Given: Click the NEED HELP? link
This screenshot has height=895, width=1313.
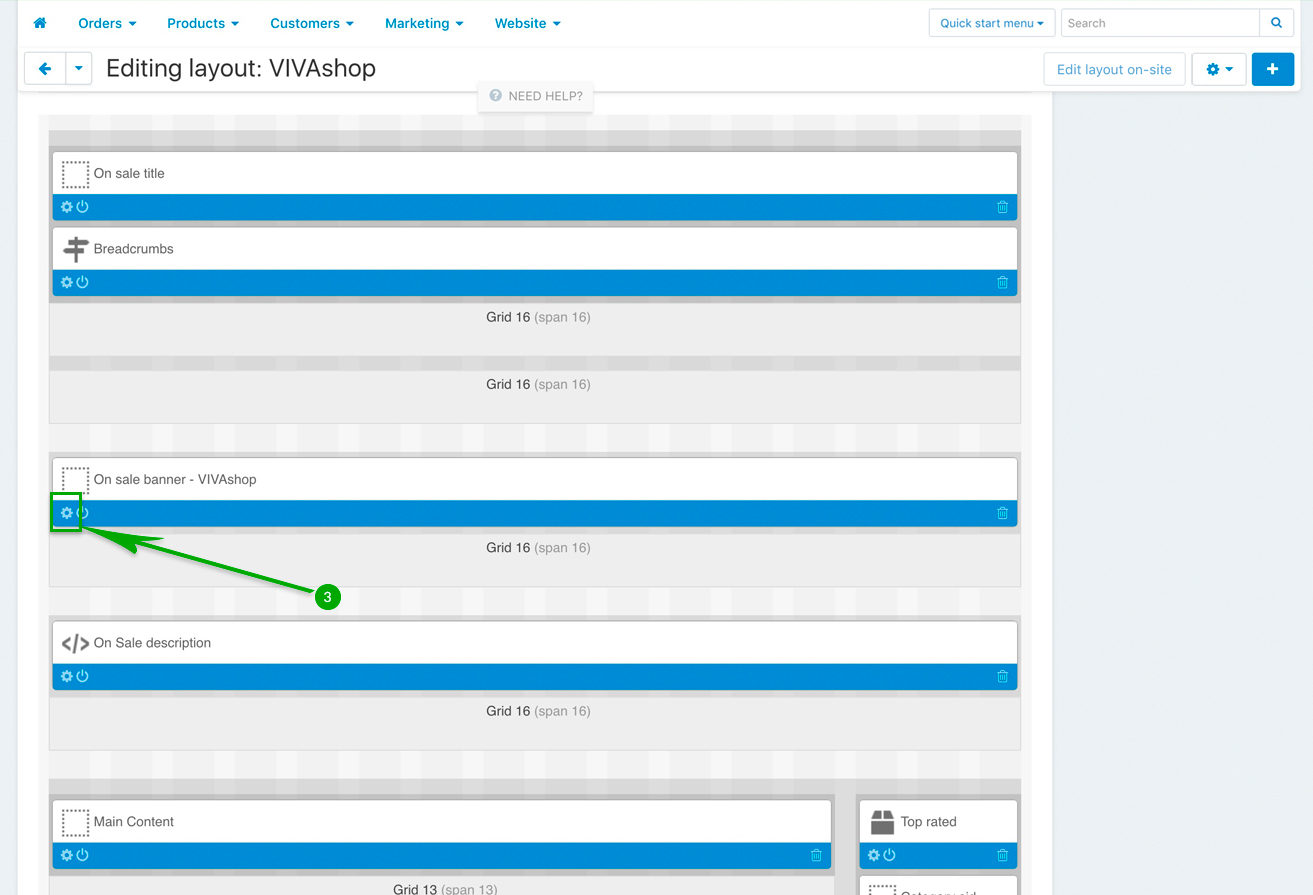Looking at the screenshot, I should tap(536, 96).
